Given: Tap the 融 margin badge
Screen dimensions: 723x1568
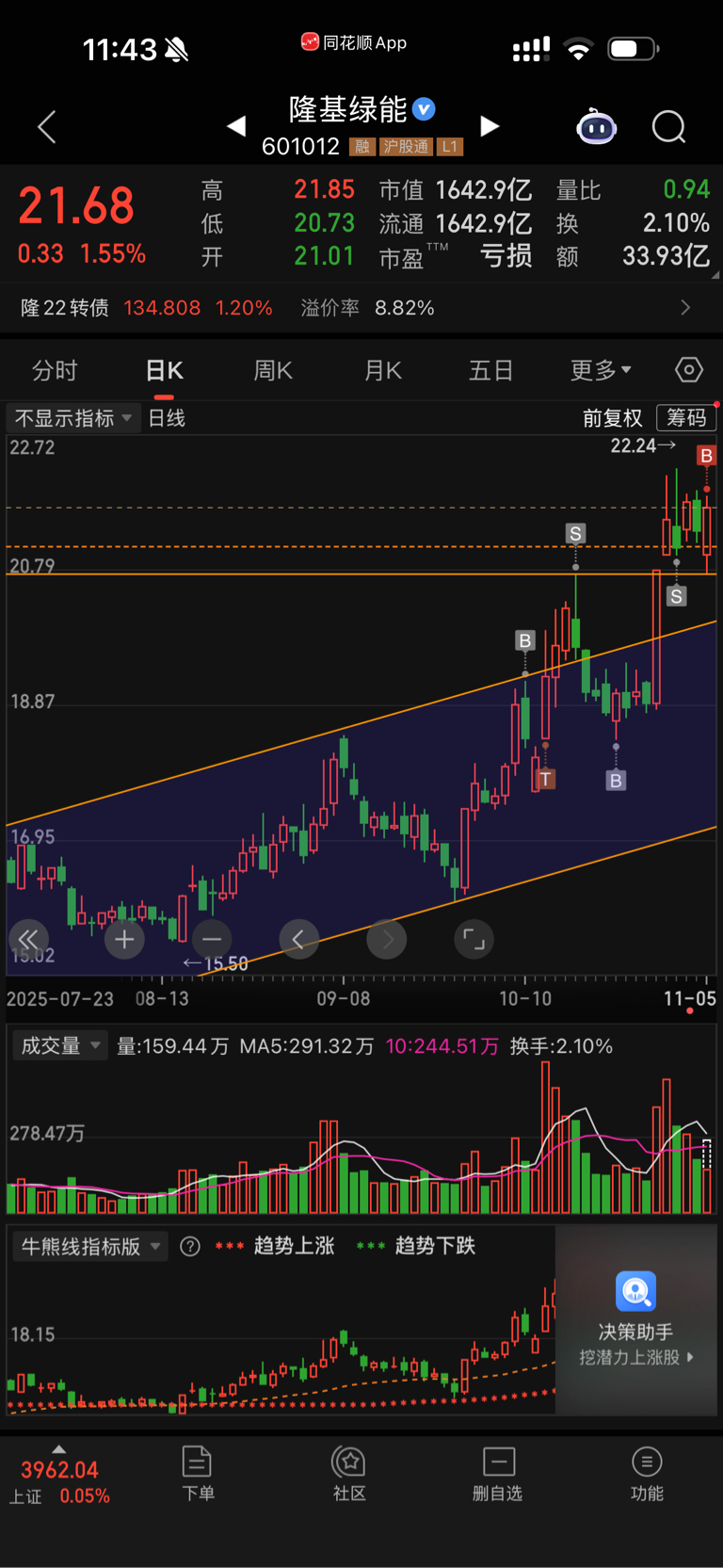Looking at the screenshot, I should coord(361,147).
